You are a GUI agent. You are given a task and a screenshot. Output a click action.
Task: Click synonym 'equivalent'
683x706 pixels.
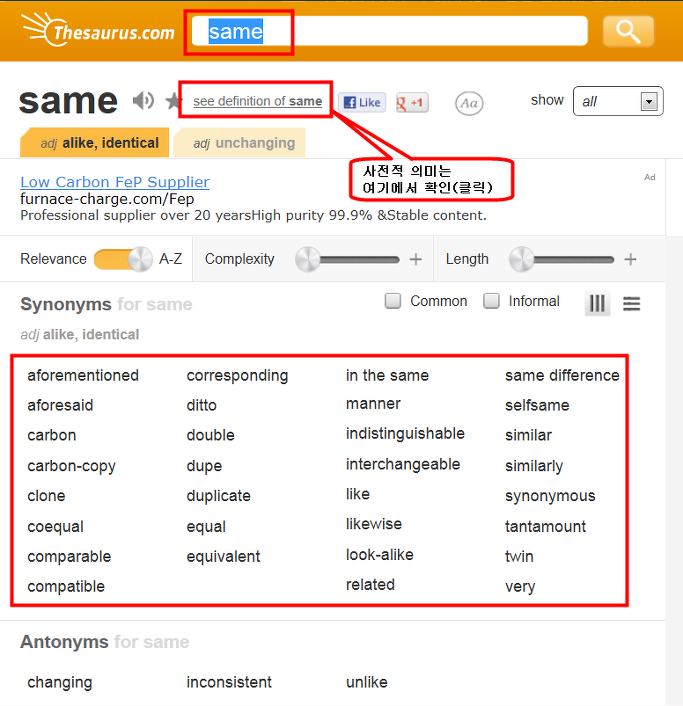pyautogui.click(x=223, y=557)
